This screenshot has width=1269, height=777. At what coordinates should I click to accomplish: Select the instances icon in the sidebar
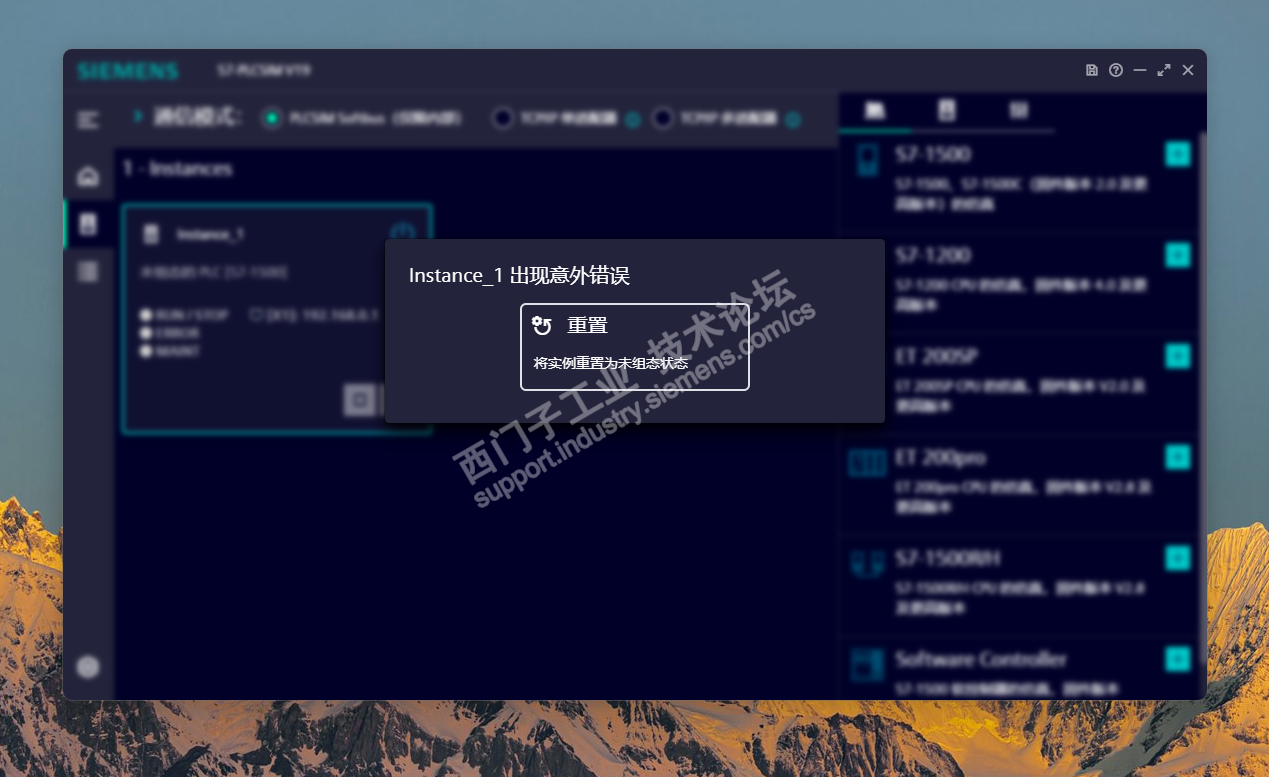[x=88, y=224]
